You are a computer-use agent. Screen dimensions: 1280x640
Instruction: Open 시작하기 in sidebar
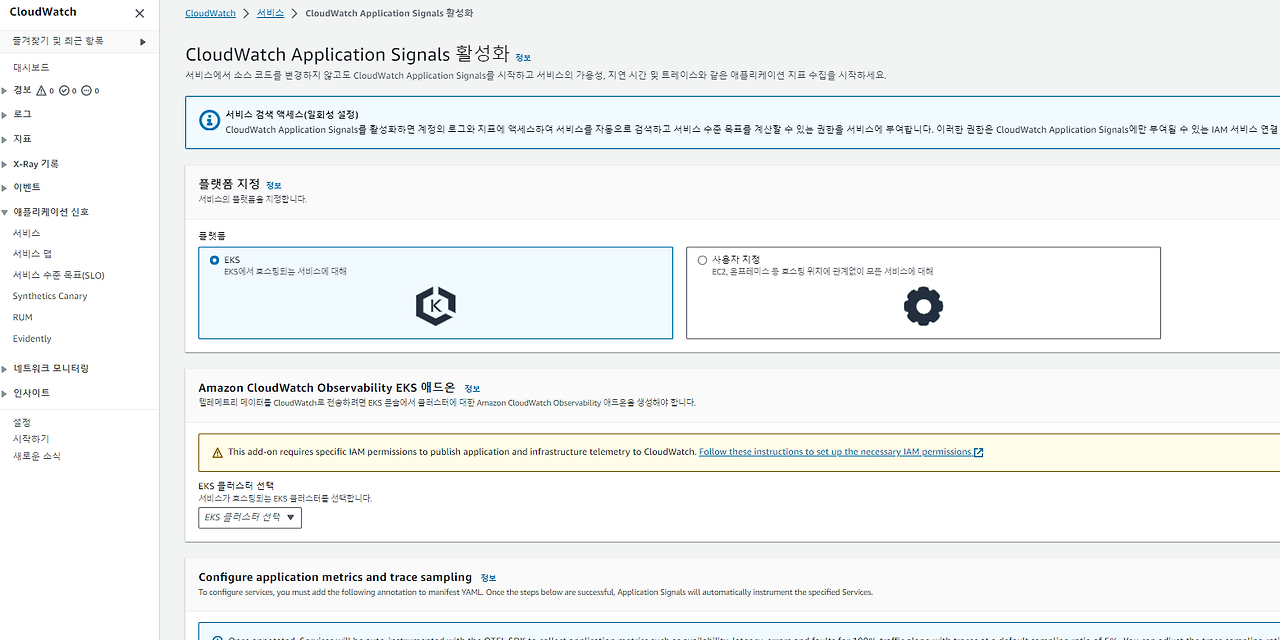coord(31,439)
